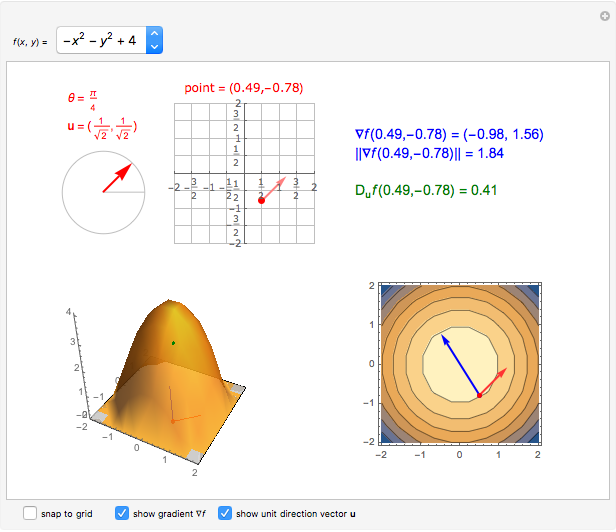This screenshot has width=616, height=532.
Task: Click the orange point on the 3D base
Action: click(173, 421)
